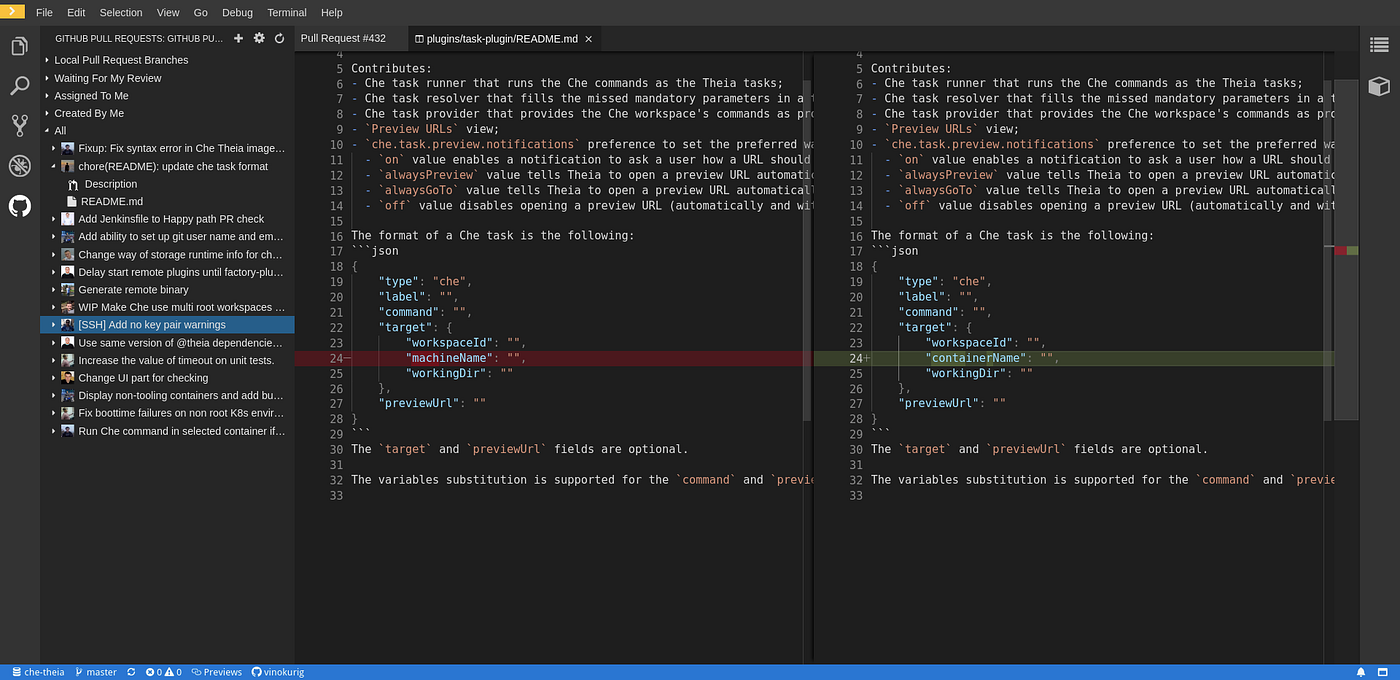Click Previews in the status bar
The height and width of the screenshot is (680, 1400).
[x=217, y=672]
